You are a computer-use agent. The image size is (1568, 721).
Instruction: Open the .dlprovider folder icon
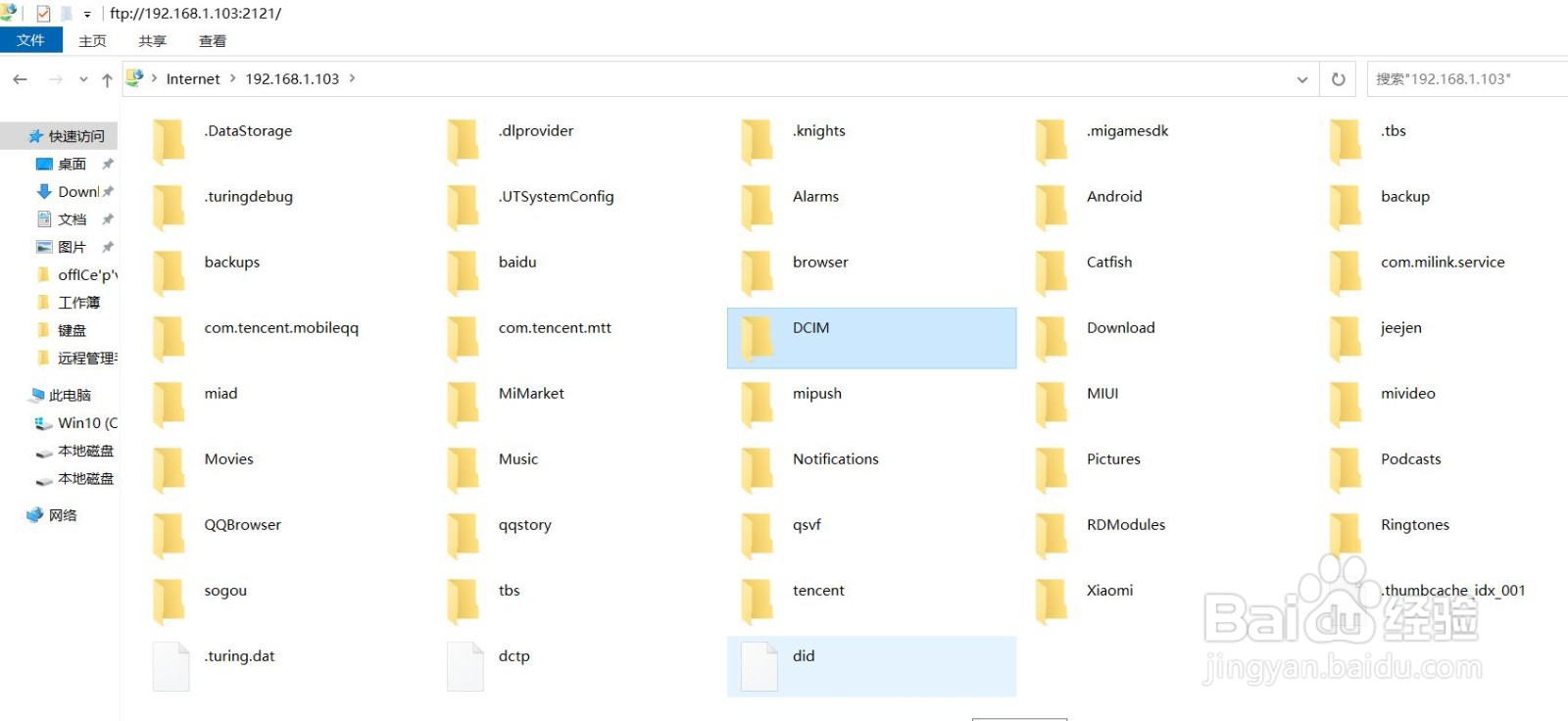point(463,142)
